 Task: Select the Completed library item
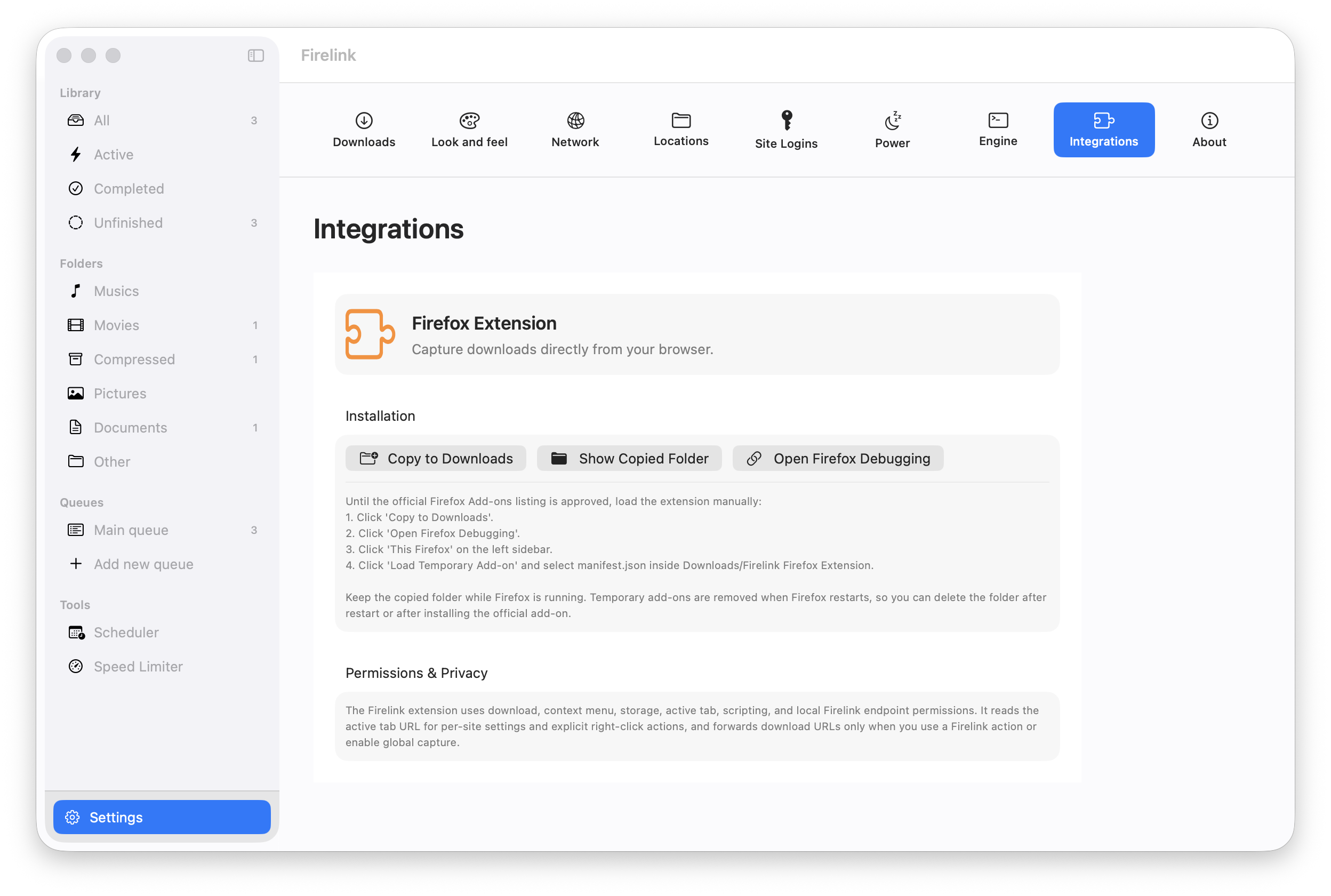(x=162, y=189)
